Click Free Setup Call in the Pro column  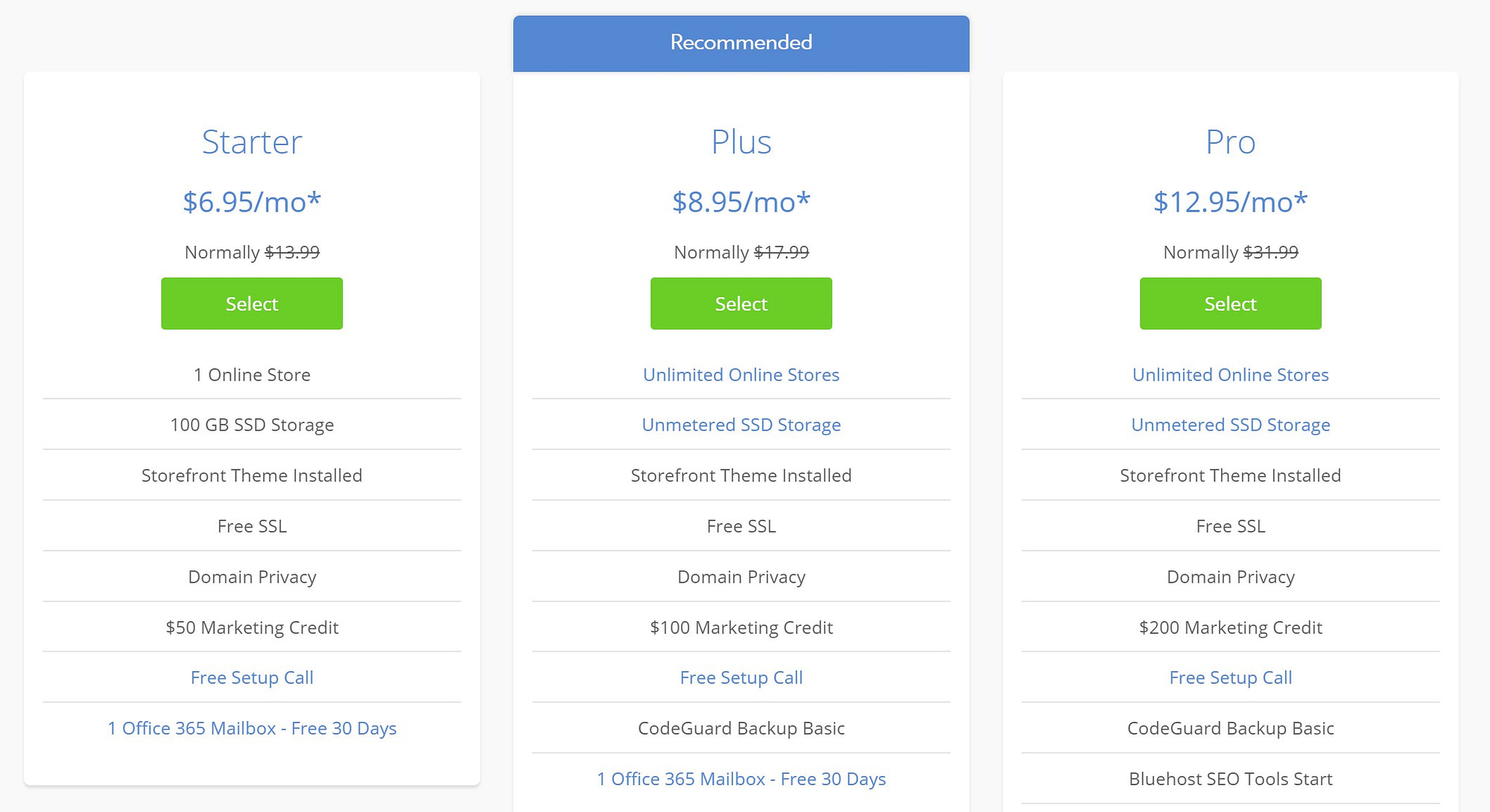(1229, 677)
